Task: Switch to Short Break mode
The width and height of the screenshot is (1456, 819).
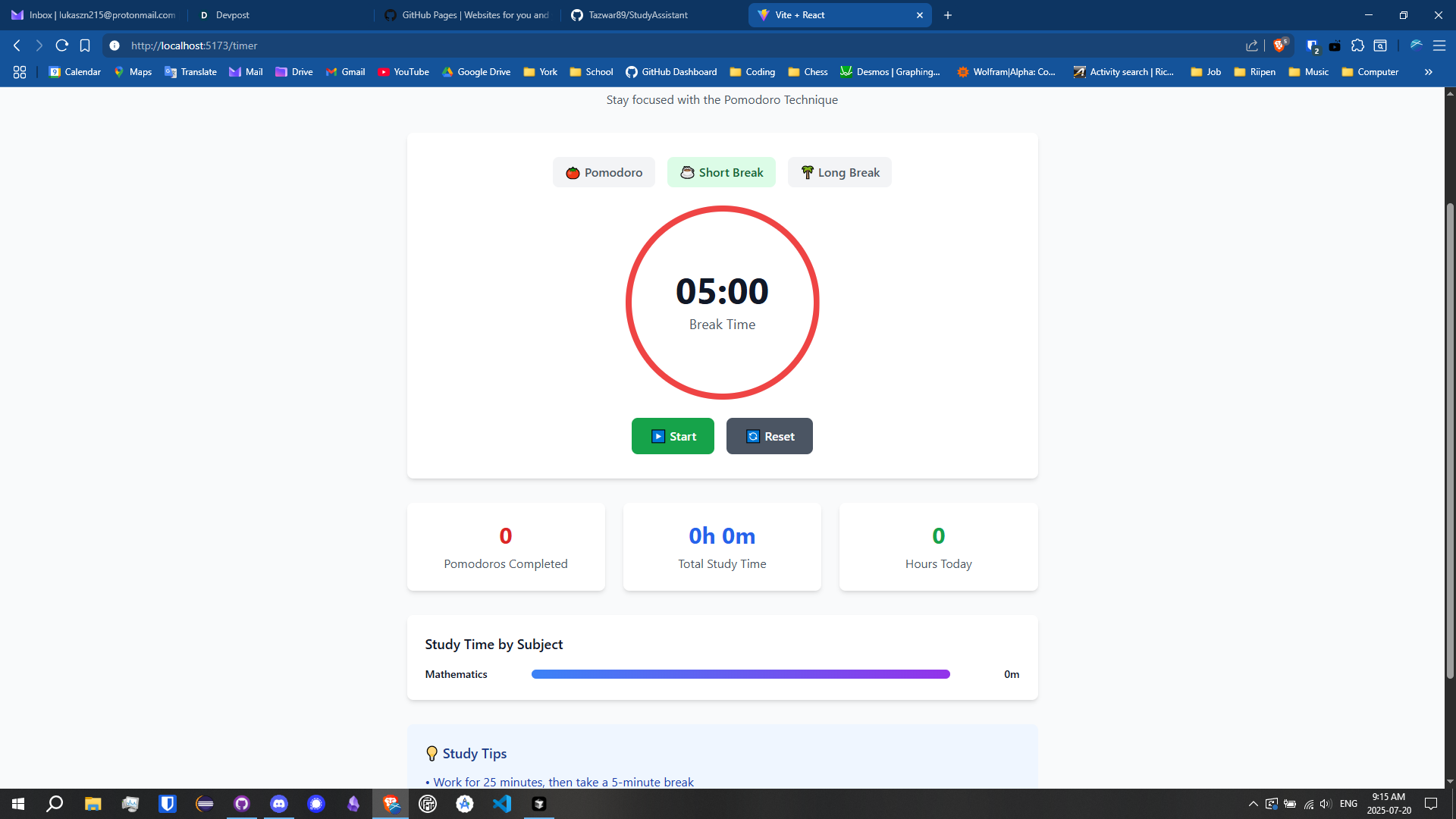Action: coord(721,172)
